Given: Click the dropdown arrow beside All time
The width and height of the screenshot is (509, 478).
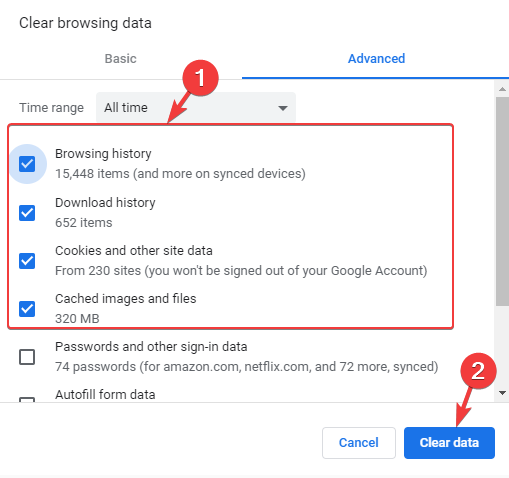Looking at the screenshot, I should coord(283,108).
